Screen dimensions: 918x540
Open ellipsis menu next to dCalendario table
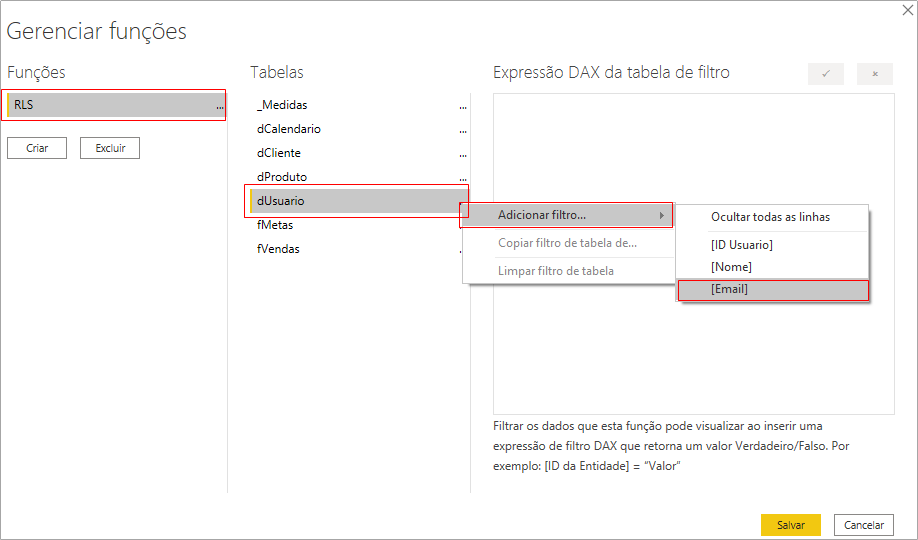(462, 129)
